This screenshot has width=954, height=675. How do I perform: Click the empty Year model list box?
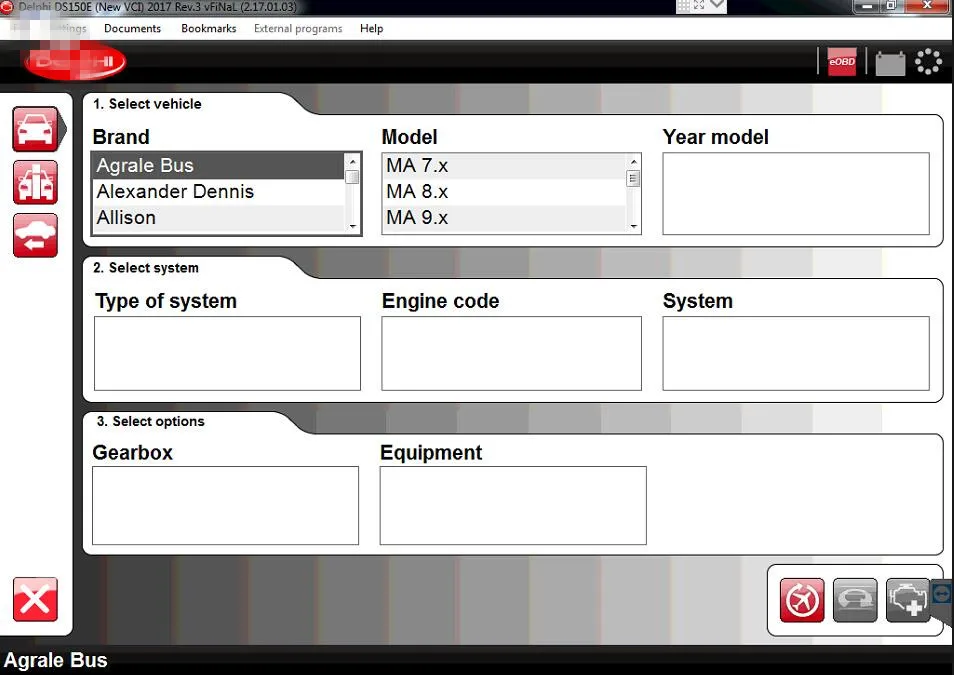(x=795, y=194)
